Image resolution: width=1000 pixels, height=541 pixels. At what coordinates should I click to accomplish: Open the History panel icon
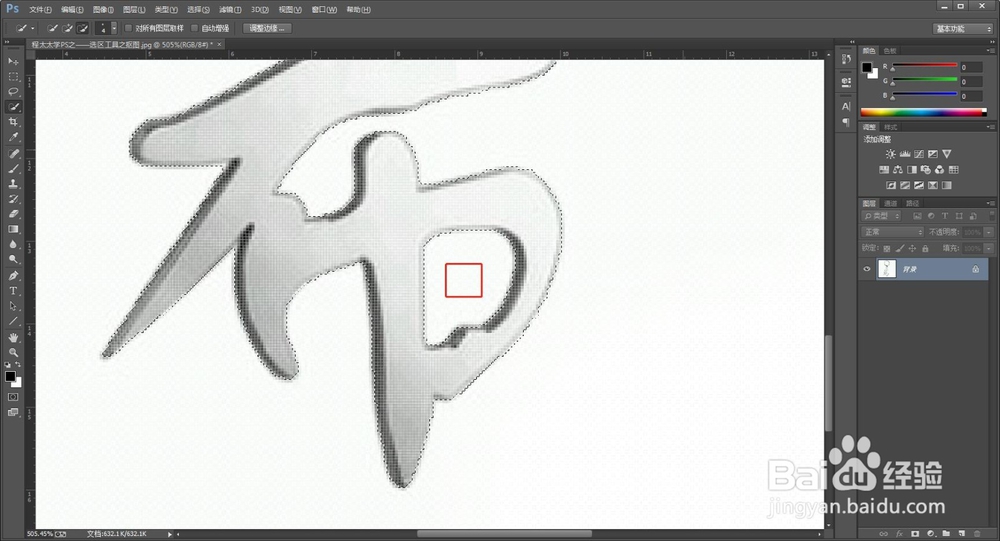tap(846, 59)
